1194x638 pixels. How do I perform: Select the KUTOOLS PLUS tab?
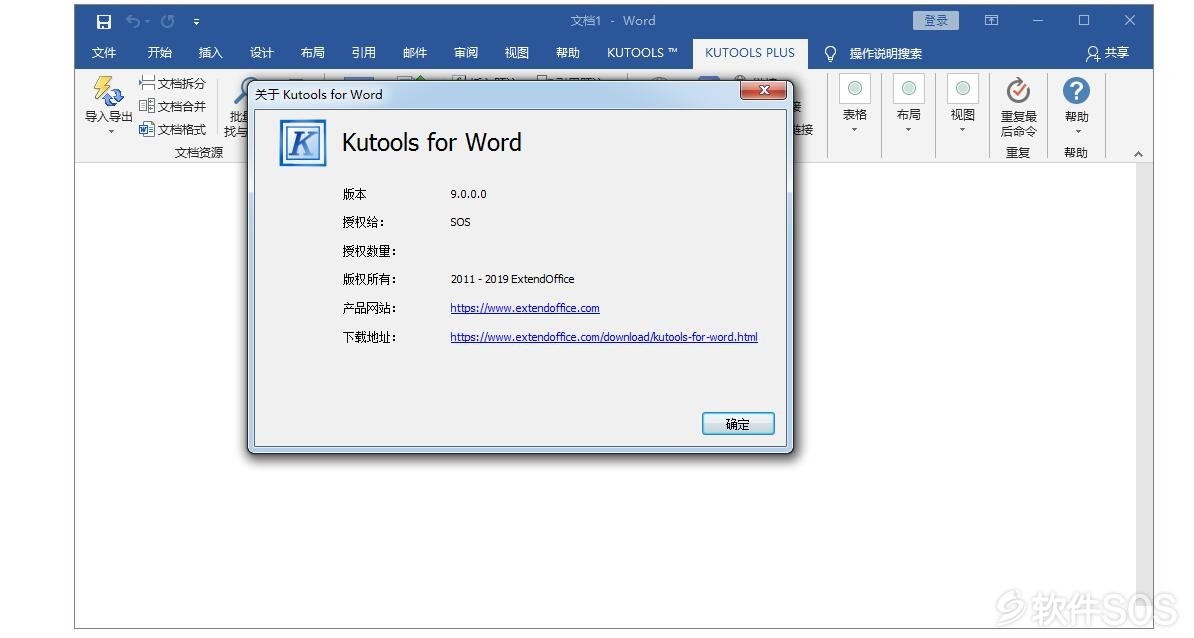(x=749, y=53)
